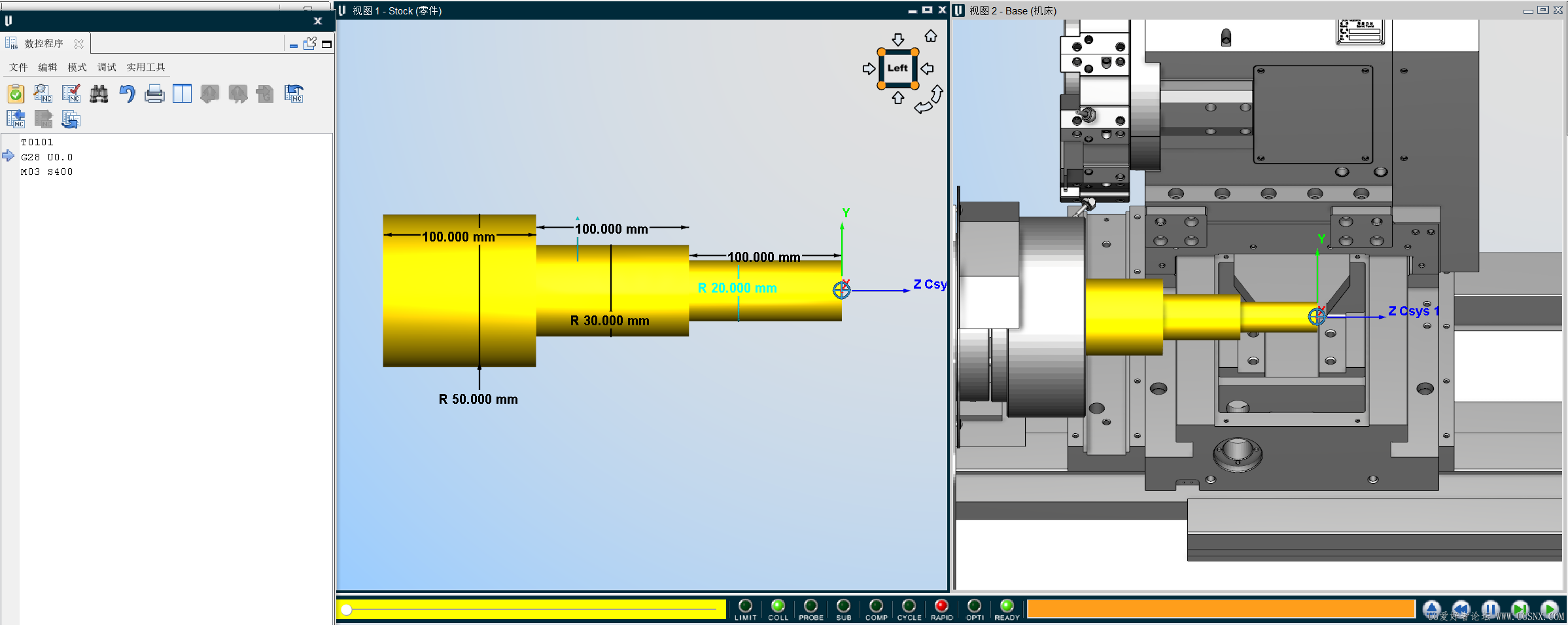Image resolution: width=1568 pixels, height=625 pixels.
Task: Undock the NC program panel with arrow icon
Action: [x=310, y=43]
